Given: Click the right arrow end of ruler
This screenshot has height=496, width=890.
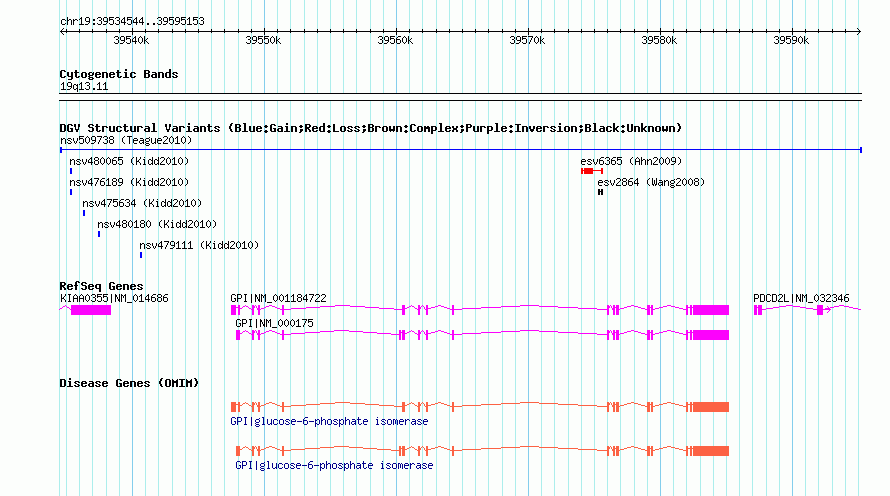Looking at the screenshot, I should point(858,31).
